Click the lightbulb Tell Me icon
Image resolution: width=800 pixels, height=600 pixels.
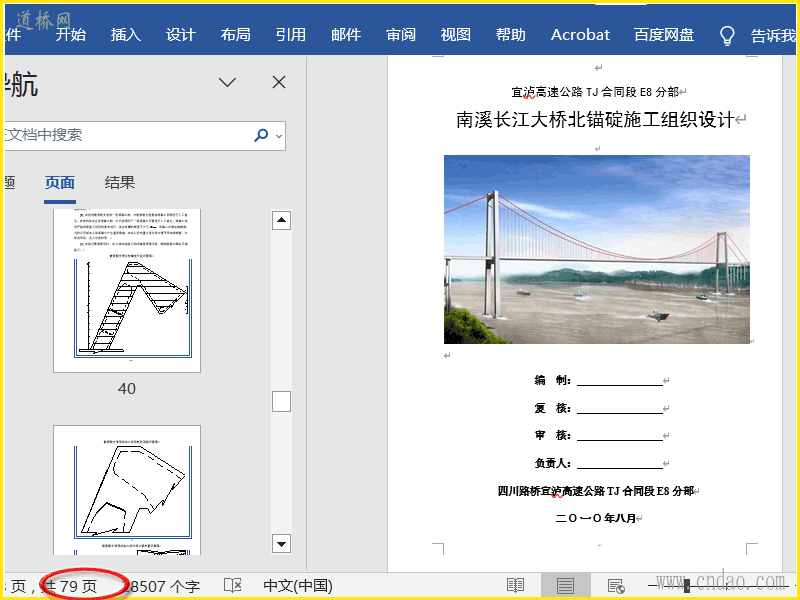[727, 36]
